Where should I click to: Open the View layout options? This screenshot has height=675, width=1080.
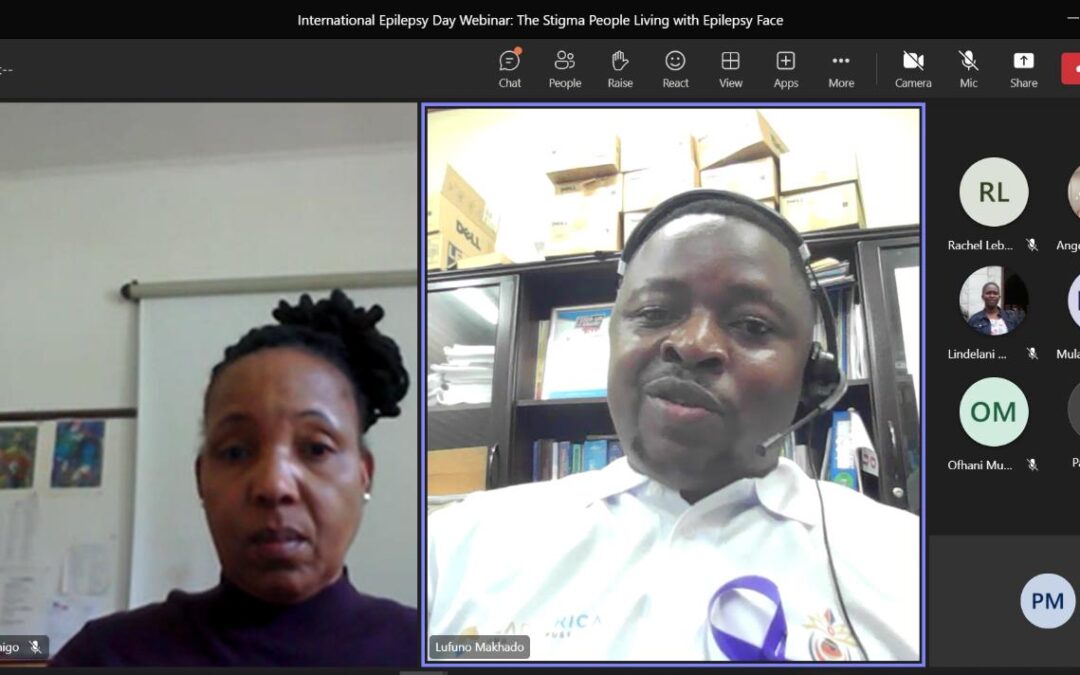click(x=731, y=70)
